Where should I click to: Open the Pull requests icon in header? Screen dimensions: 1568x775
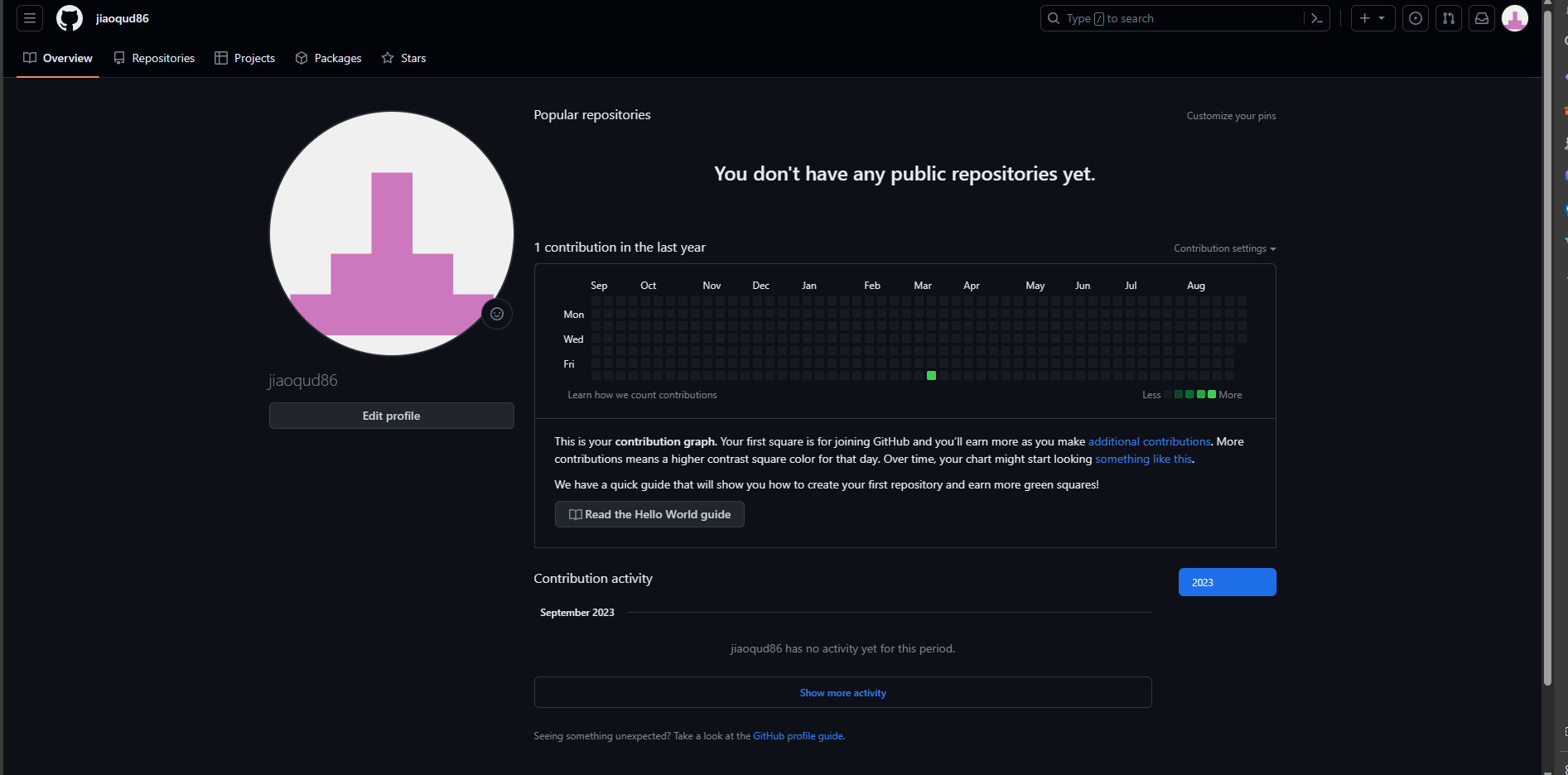[1449, 18]
